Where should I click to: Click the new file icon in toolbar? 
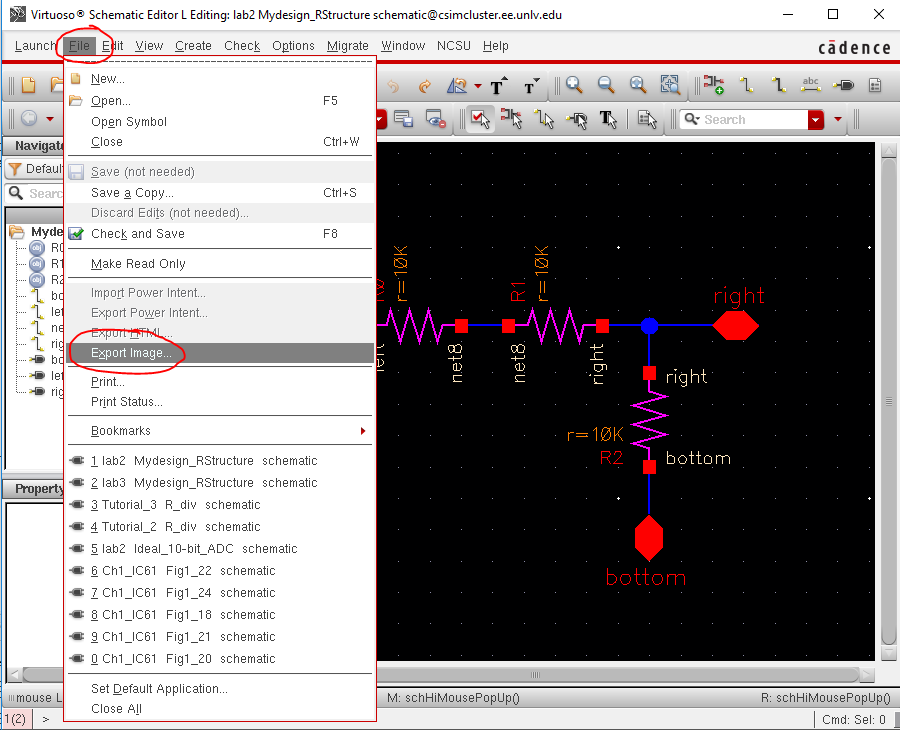[29, 85]
